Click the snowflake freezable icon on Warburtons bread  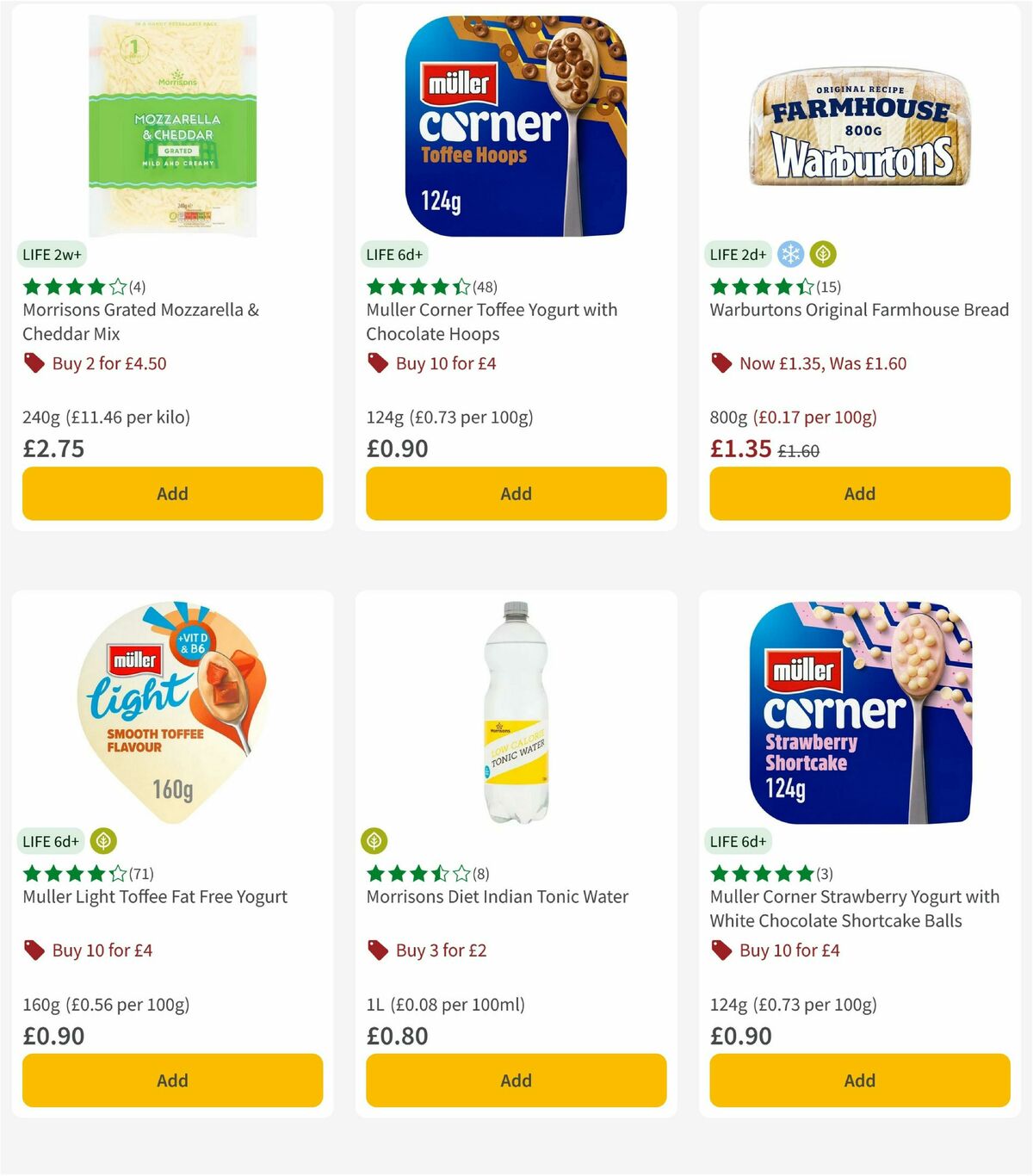[789, 254]
